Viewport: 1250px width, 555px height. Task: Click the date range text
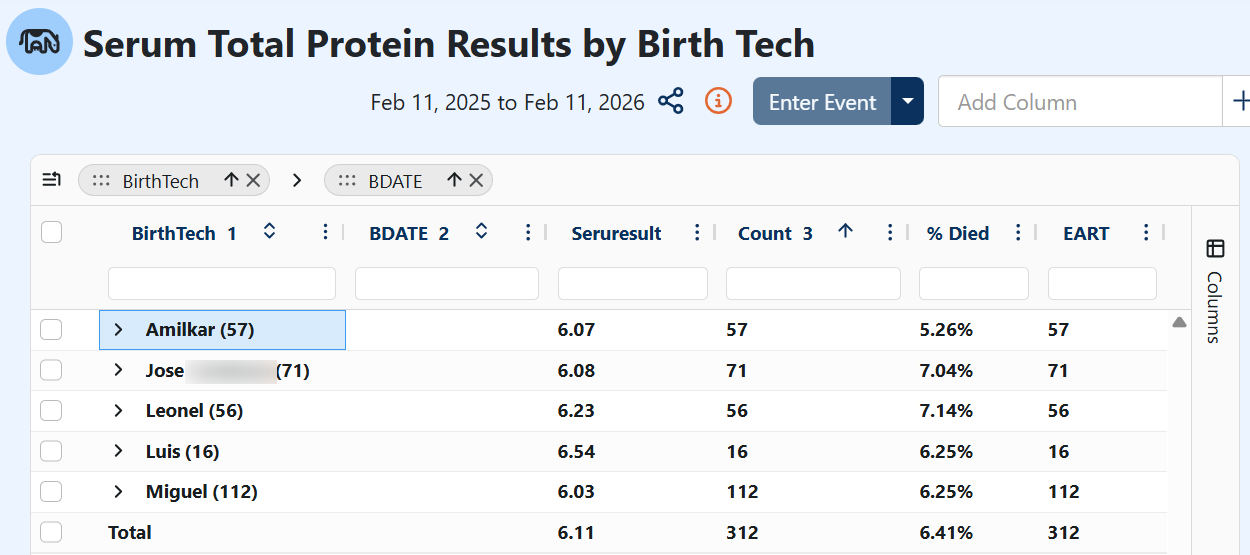point(507,102)
